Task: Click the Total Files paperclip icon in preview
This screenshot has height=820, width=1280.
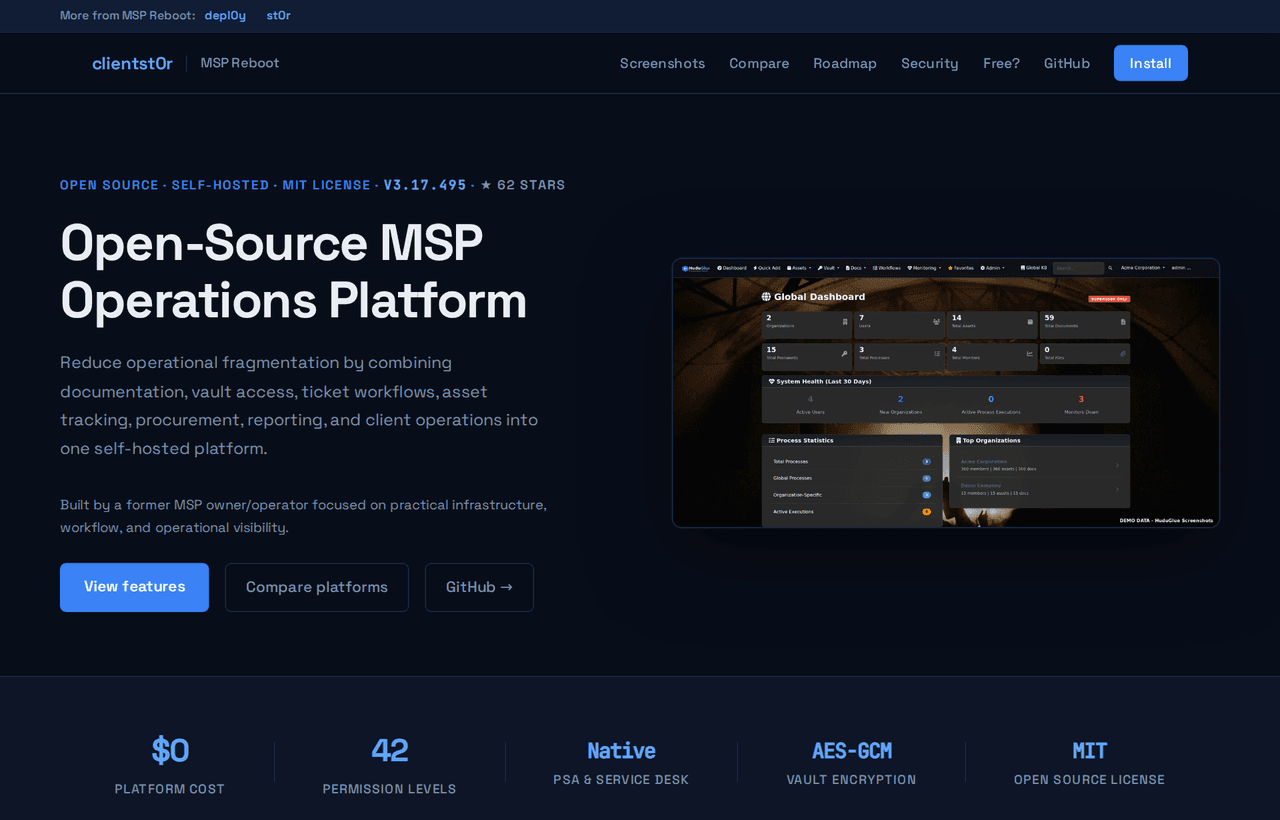Action: 1123,354
